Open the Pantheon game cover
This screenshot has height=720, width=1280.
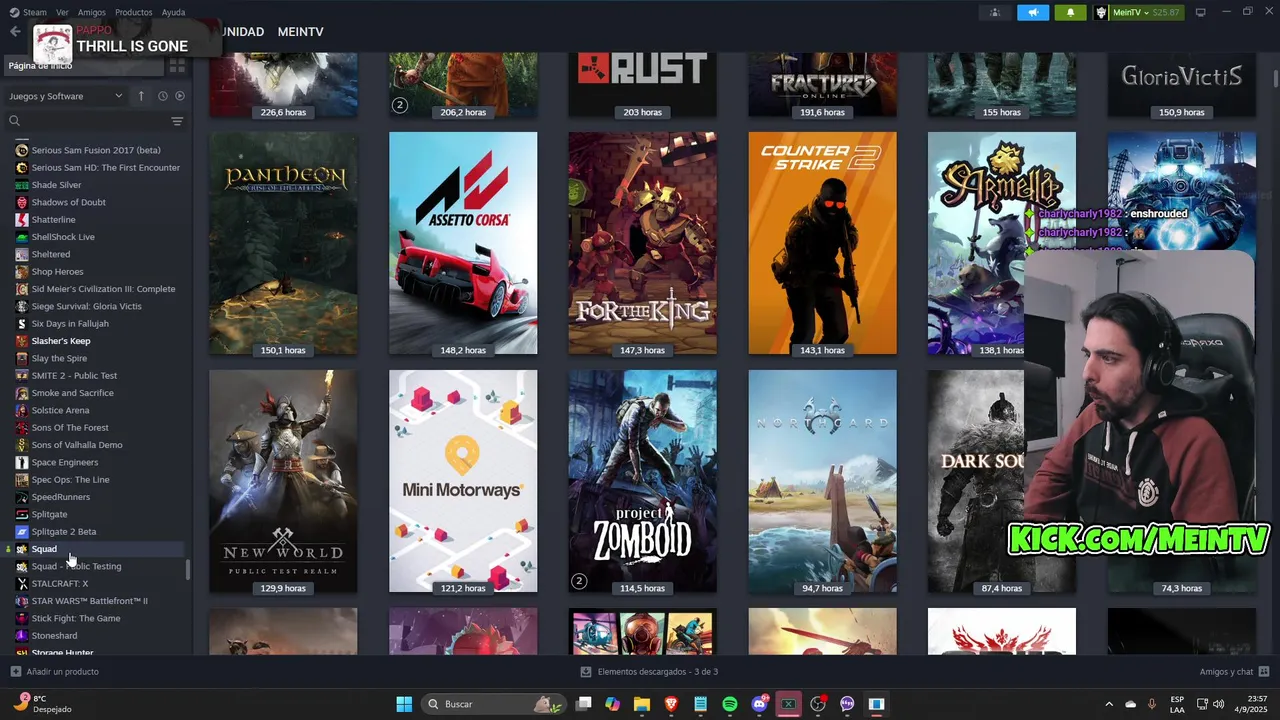point(283,243)
